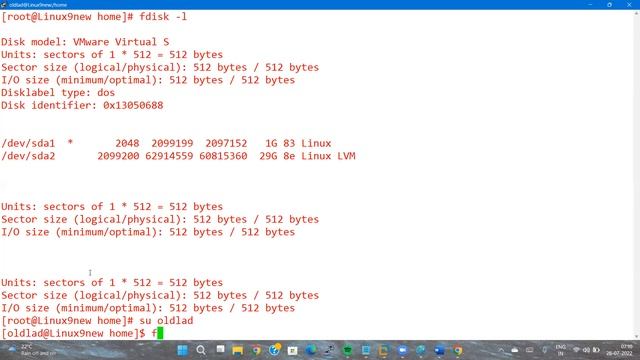Click the green terminal cursor block
The height and width of the screenshot is (360, 640).
click(160, 333)
